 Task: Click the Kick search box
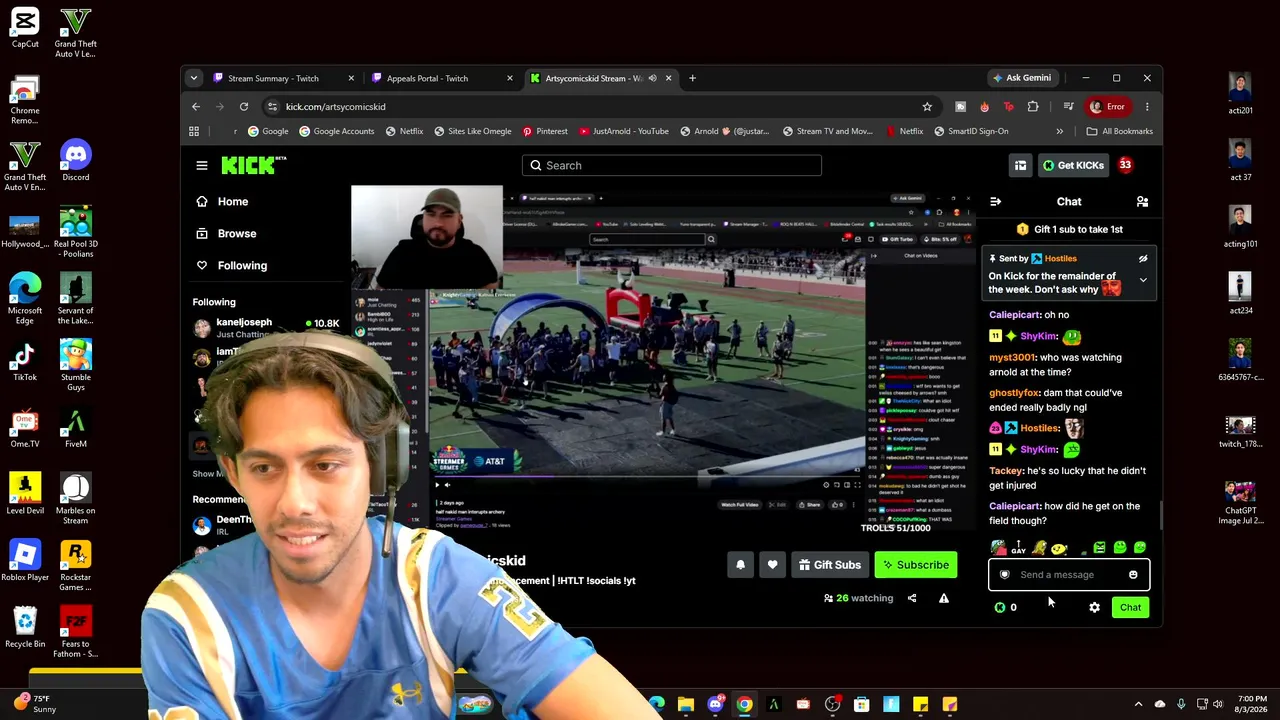click(671, 165)
